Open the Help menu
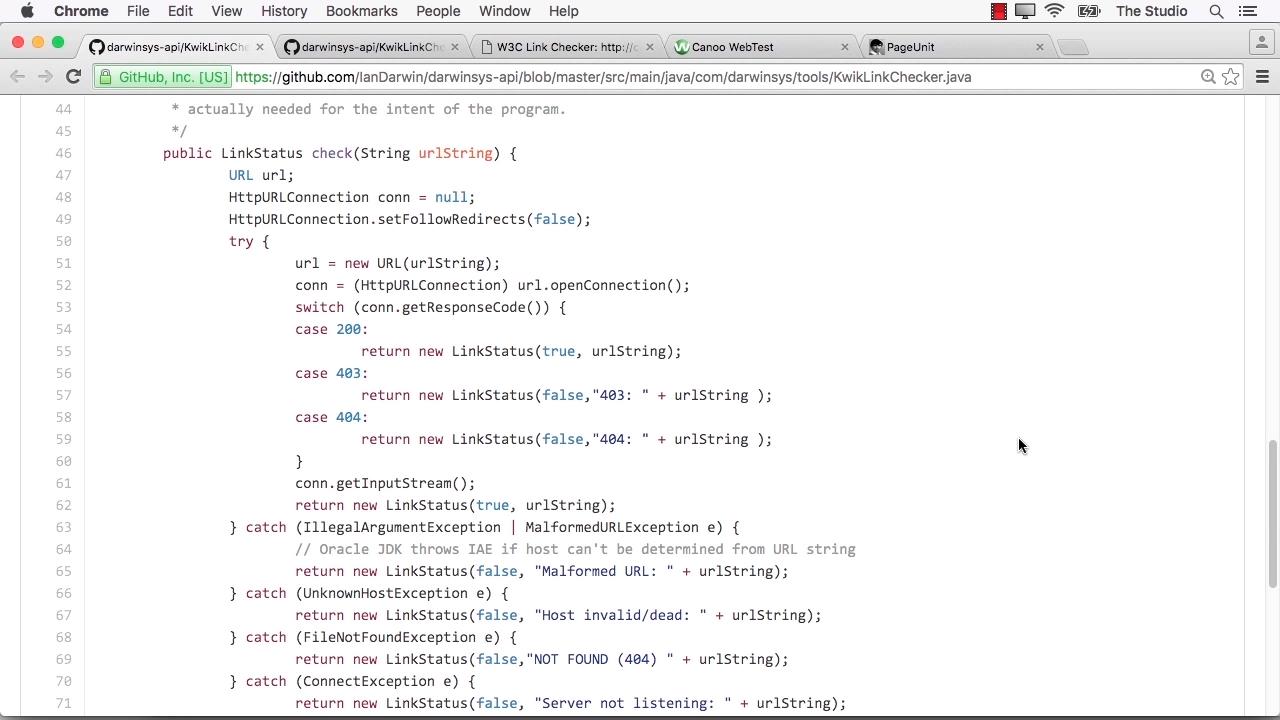This screenshot has height=720, width=1280. (563, 11)
